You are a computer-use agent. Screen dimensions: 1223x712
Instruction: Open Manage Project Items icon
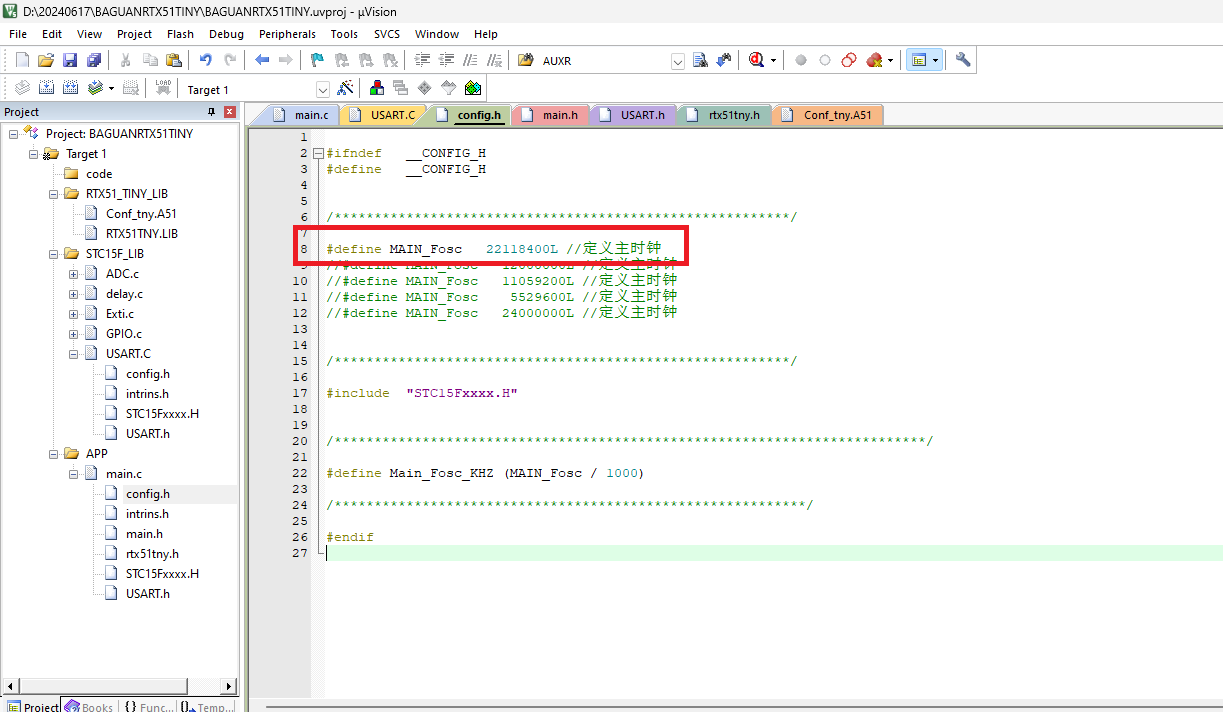tap(377, 88)
